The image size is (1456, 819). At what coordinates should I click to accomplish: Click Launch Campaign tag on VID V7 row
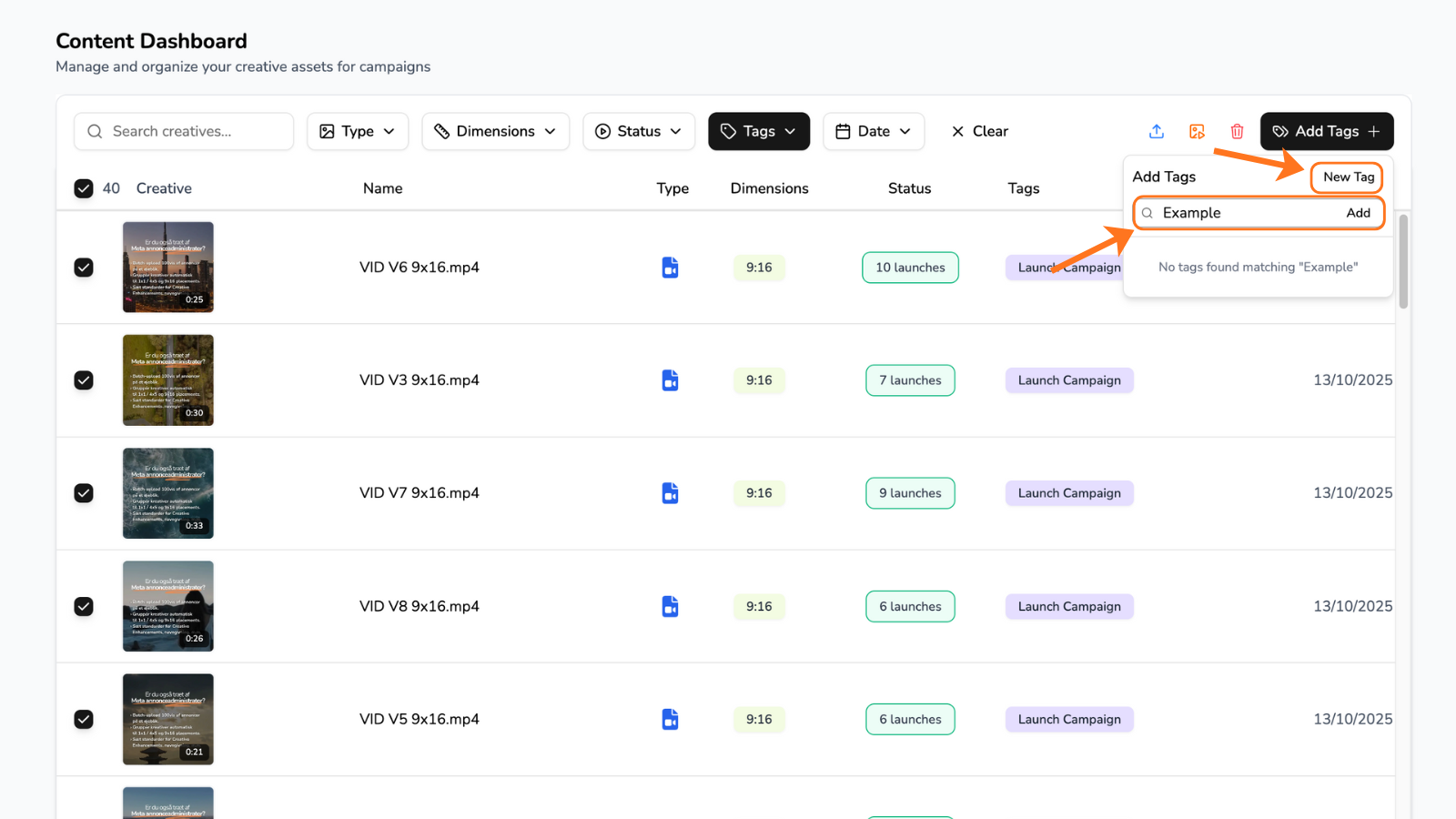click(x=1069, y=493)
